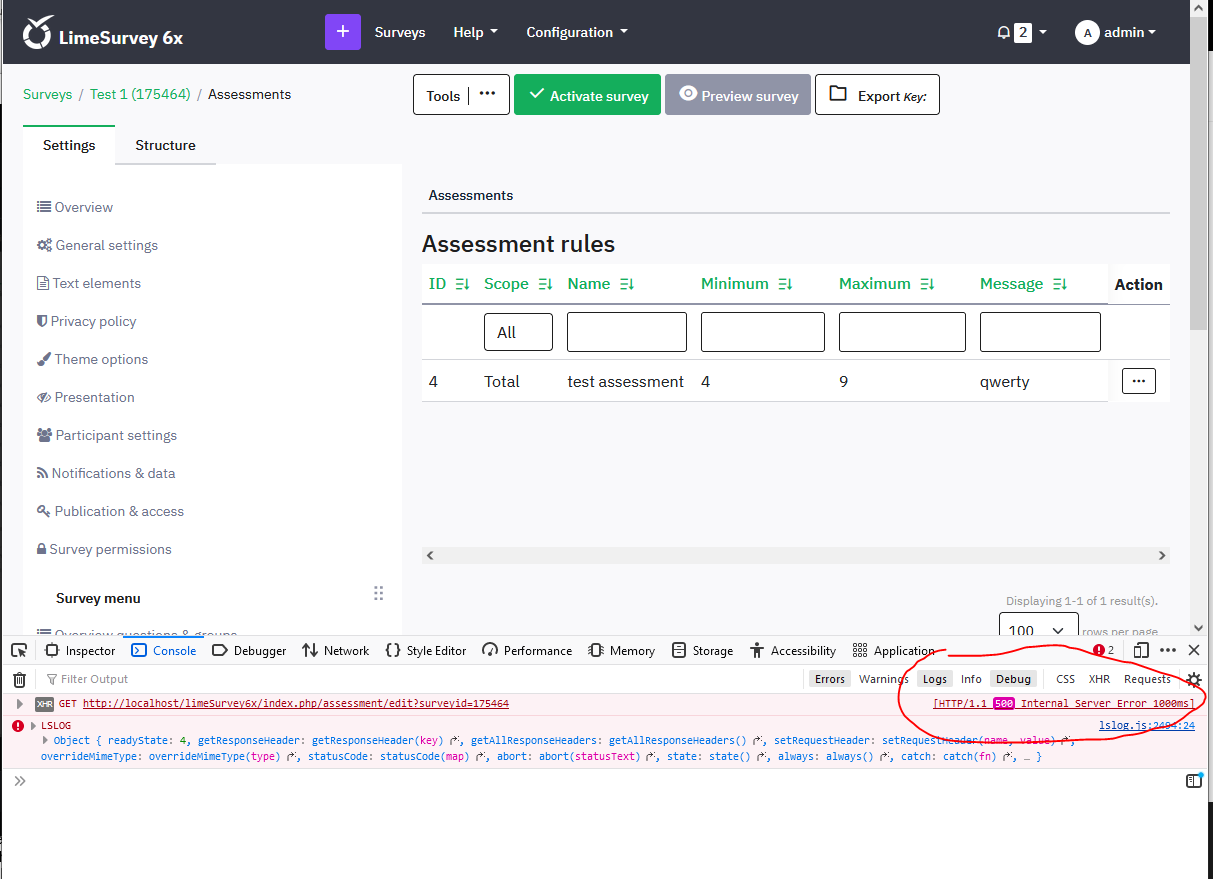Switch to the Structure tab
This screenshot has width=1213, height=879.
pos(165,145)
